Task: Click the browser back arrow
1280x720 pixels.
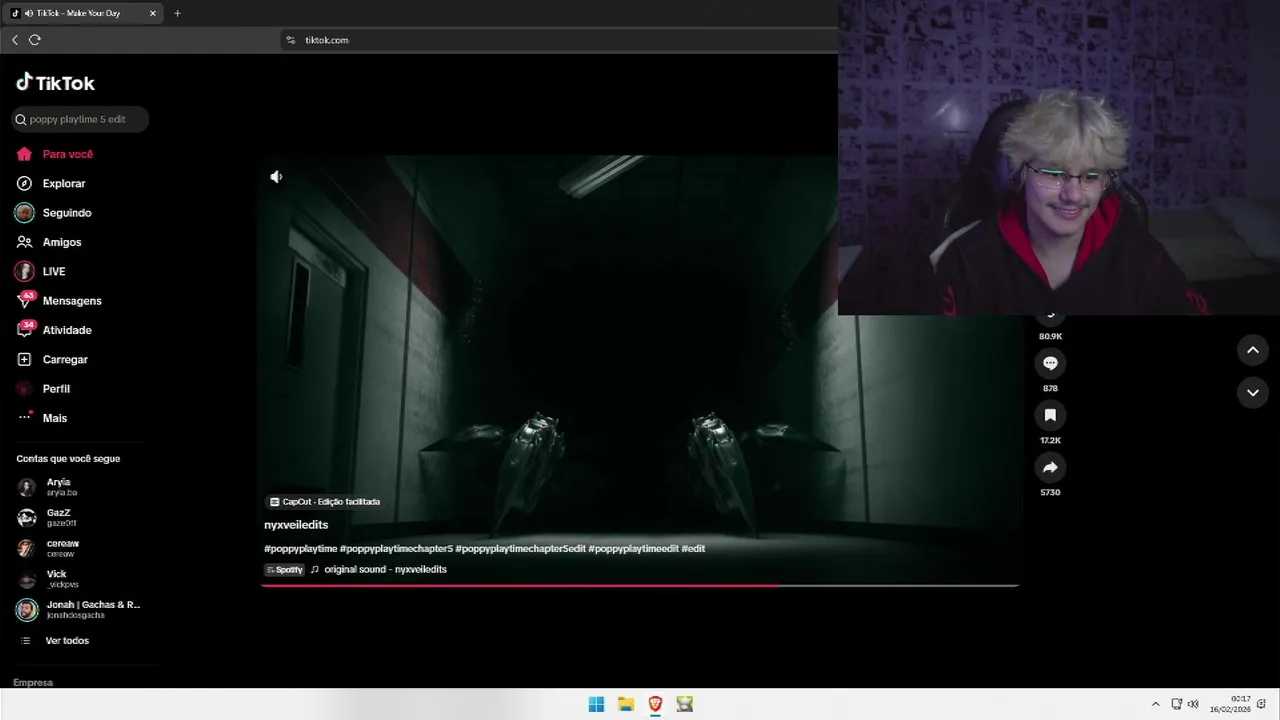Action: click(x=15, y=40)
